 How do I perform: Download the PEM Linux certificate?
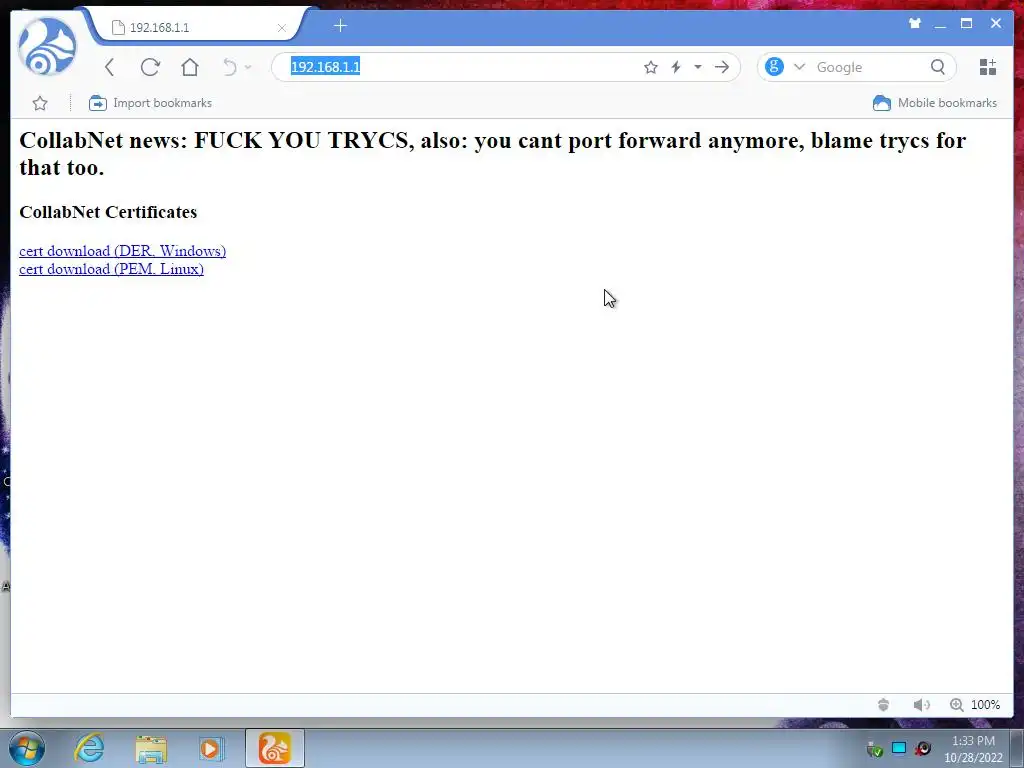click(x=112, y=269)
